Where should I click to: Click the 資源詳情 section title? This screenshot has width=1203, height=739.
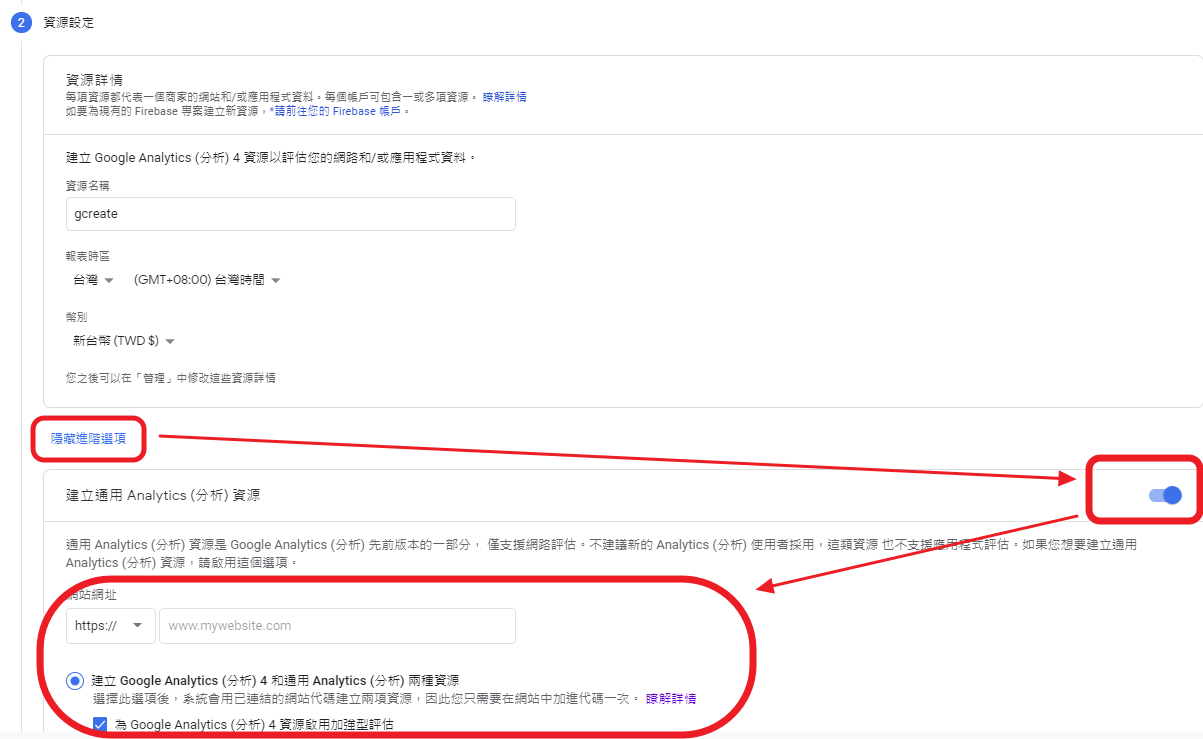pyautogui.click(x=94, y=79)
